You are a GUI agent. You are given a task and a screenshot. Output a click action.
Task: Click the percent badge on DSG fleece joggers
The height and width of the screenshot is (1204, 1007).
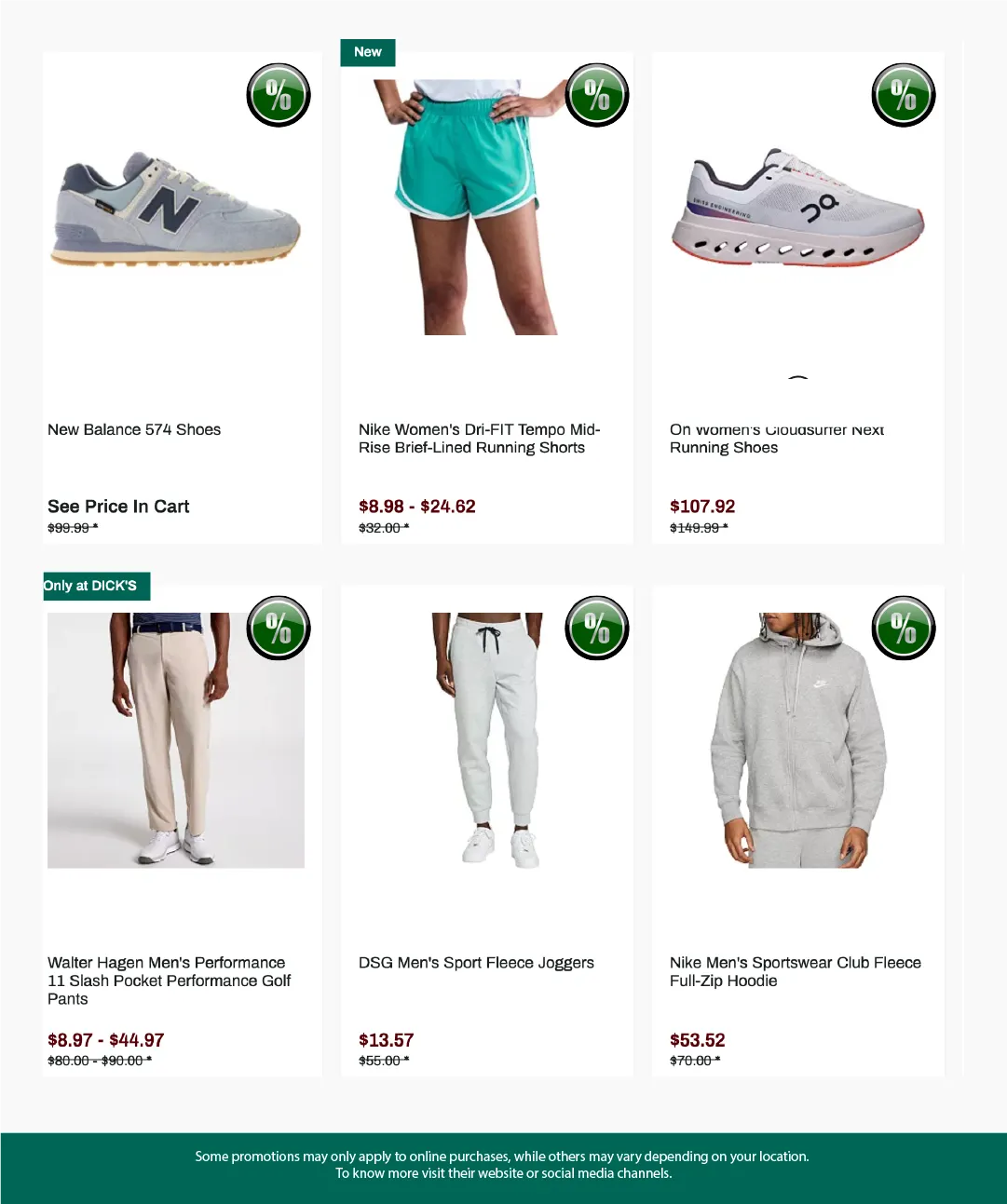[x=597, y=628]
